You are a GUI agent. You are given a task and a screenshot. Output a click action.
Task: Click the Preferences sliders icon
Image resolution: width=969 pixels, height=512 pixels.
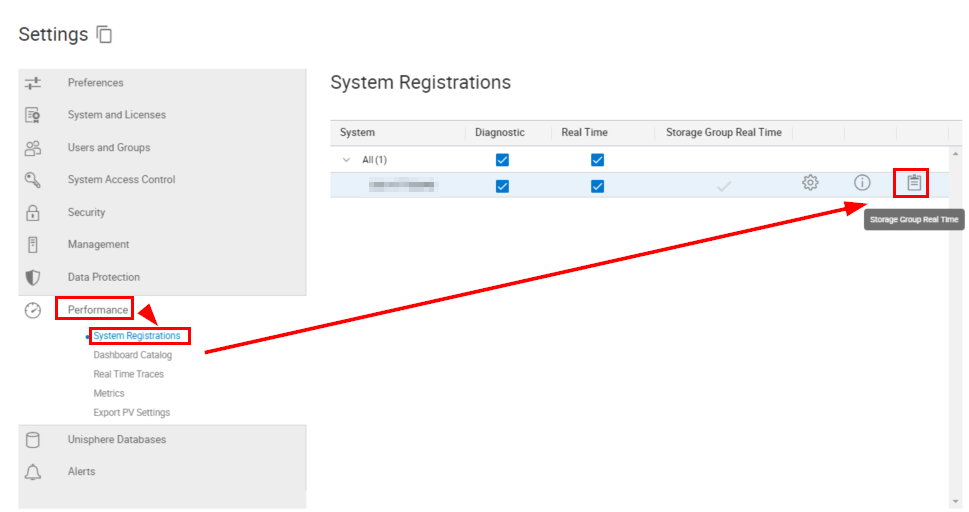click(33, 83)
